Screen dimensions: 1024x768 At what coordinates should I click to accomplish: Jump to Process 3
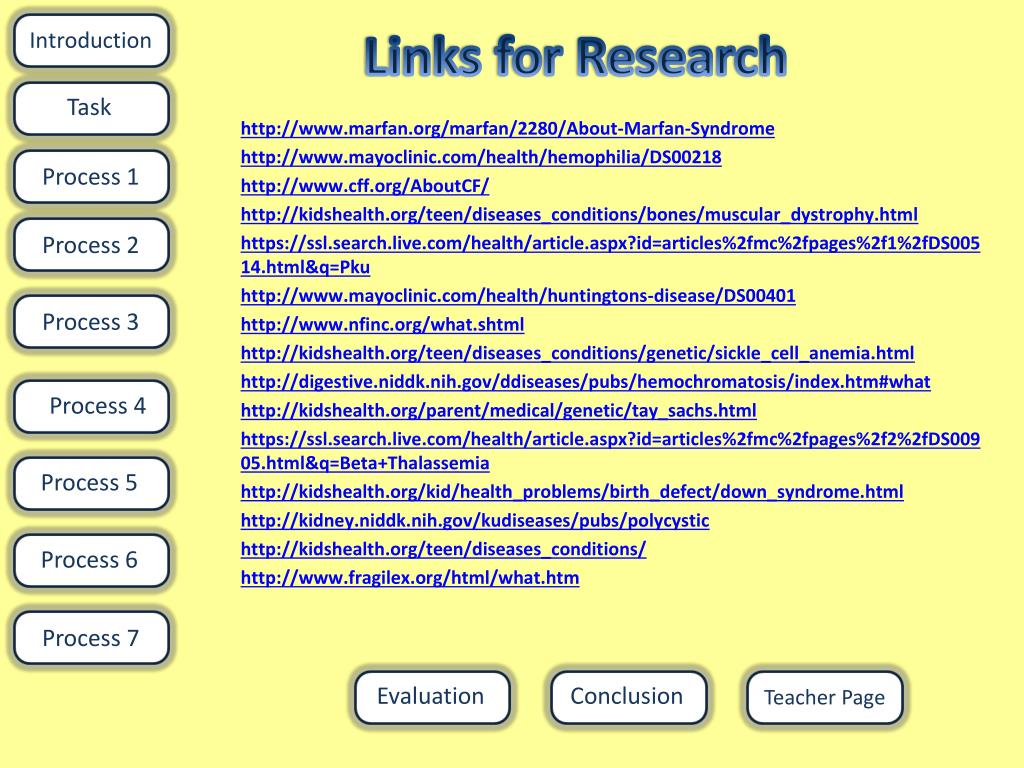point(91,321)
